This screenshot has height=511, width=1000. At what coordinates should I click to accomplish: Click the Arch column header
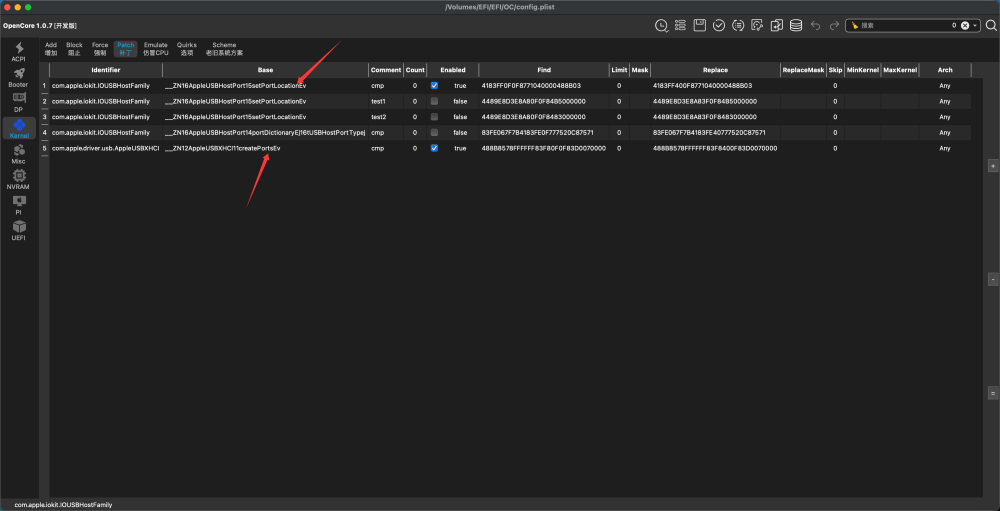(945, 70)
